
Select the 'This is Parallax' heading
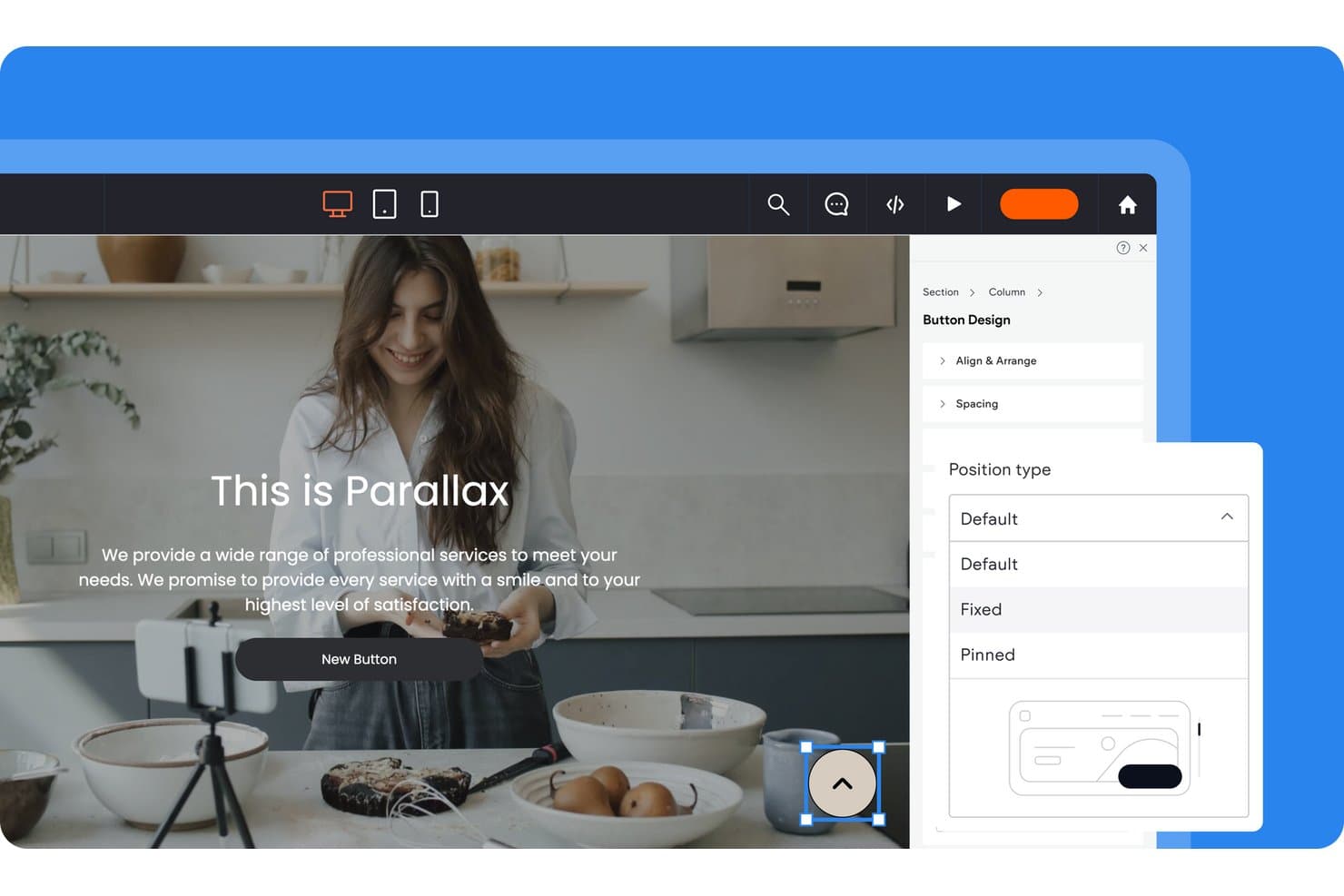click(360, 491)
